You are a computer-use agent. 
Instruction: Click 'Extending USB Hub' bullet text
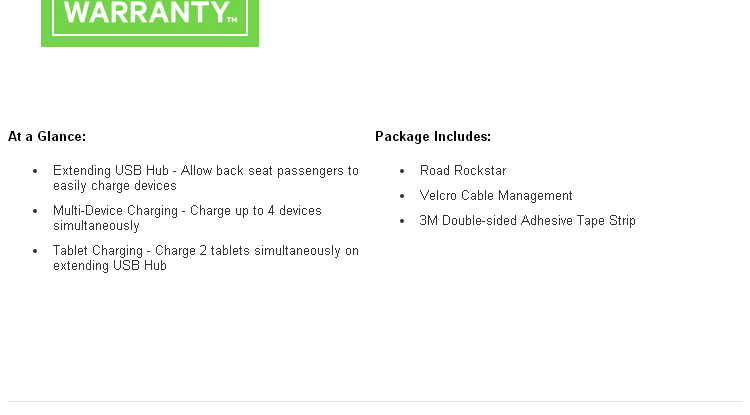111,171
